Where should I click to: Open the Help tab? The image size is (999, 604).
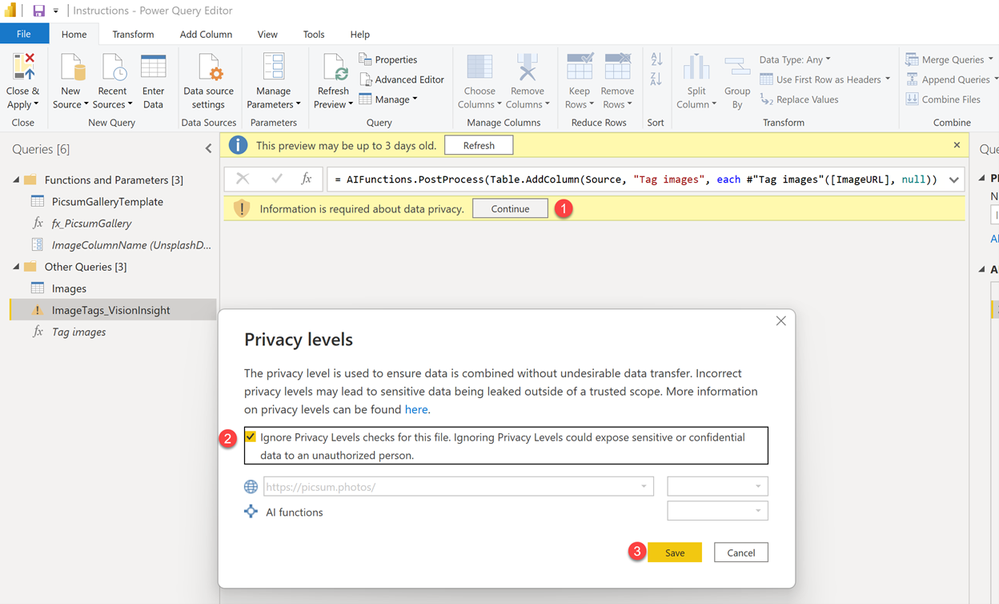tap(360, 34)
